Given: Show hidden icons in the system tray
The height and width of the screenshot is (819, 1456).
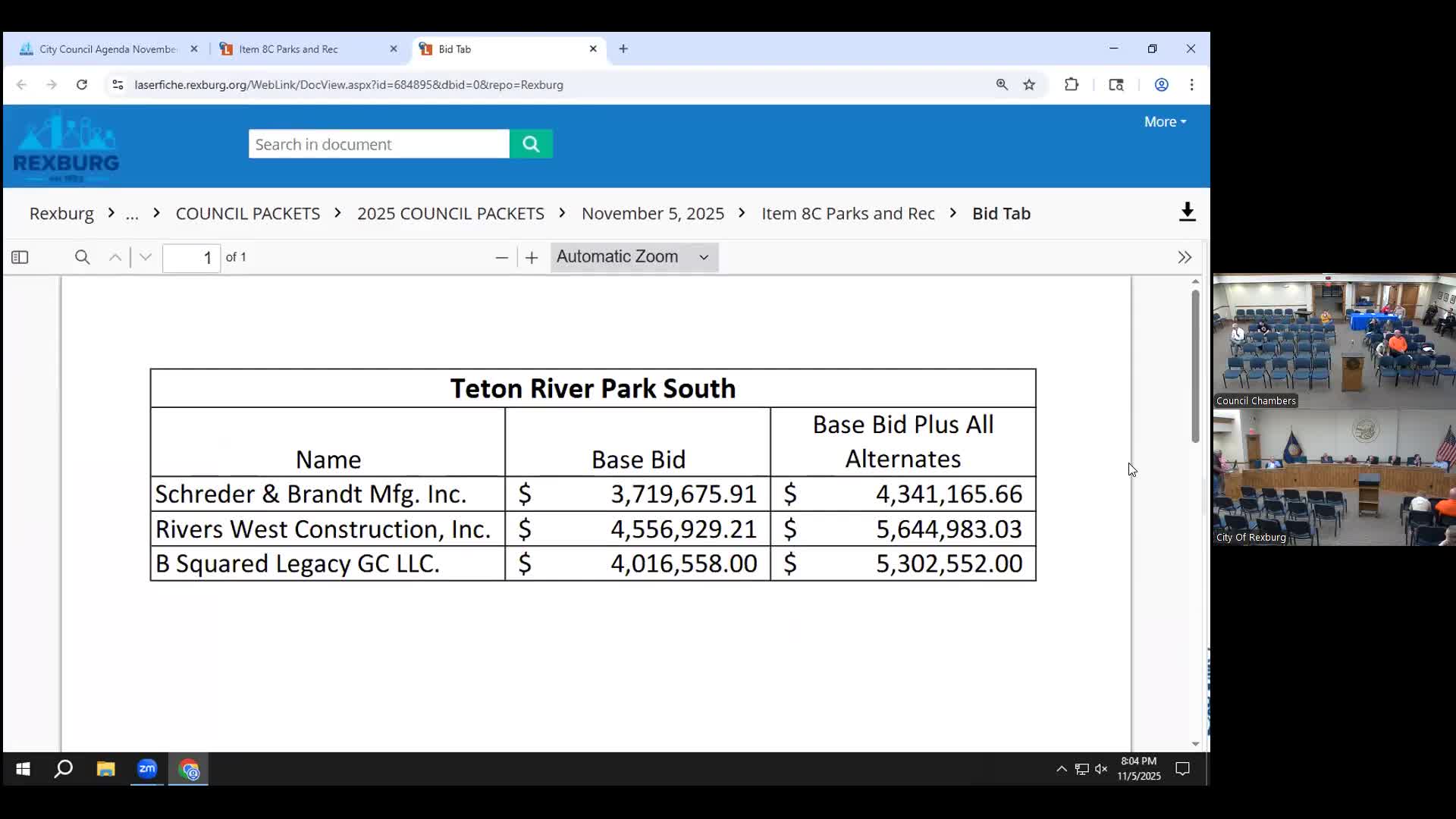Looking at the screenshot, I should coord(1061,769).
